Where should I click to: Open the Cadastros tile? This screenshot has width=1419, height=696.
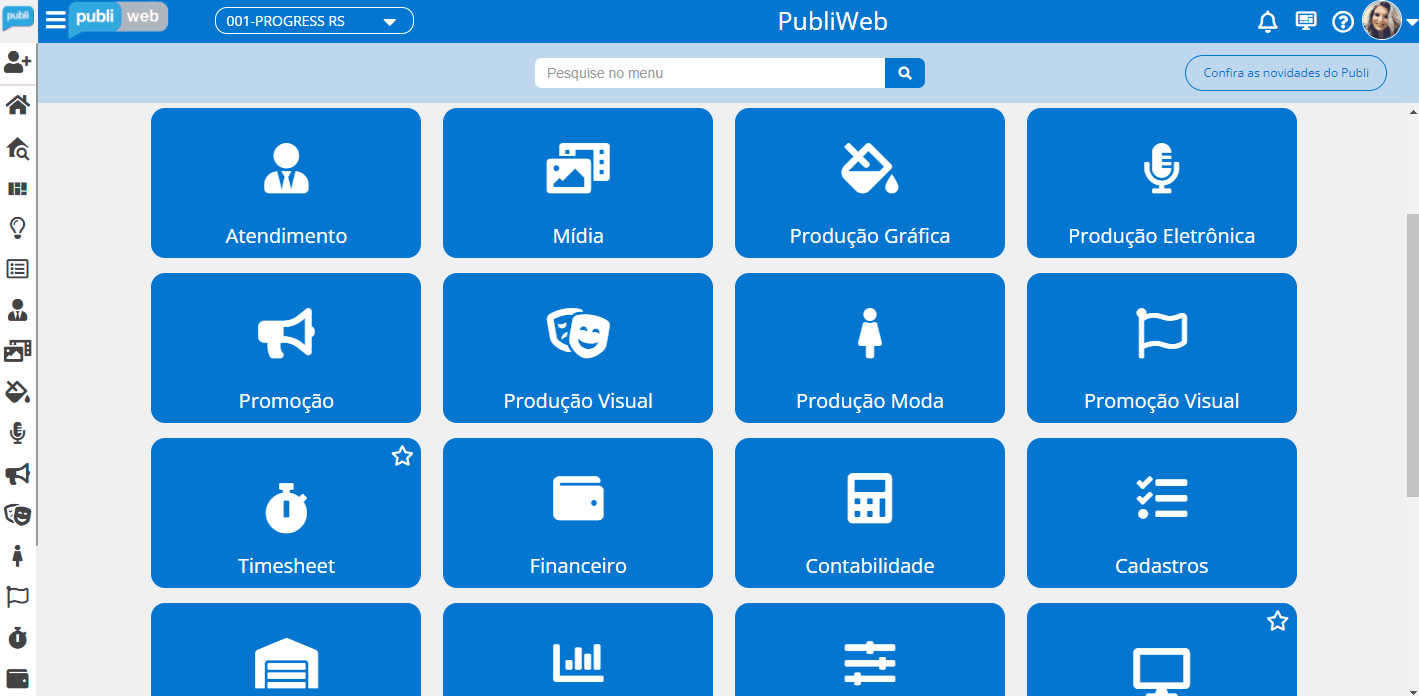1162,513
